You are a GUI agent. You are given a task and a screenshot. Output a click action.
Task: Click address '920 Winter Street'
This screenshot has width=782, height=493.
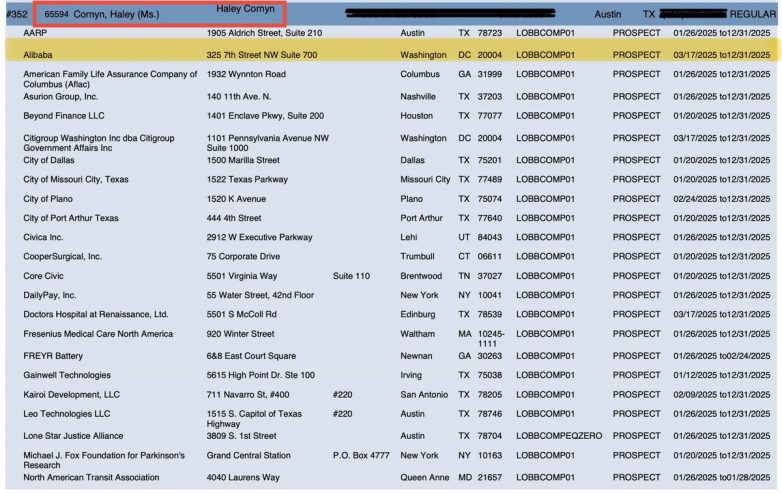click(x=240, y=334)
